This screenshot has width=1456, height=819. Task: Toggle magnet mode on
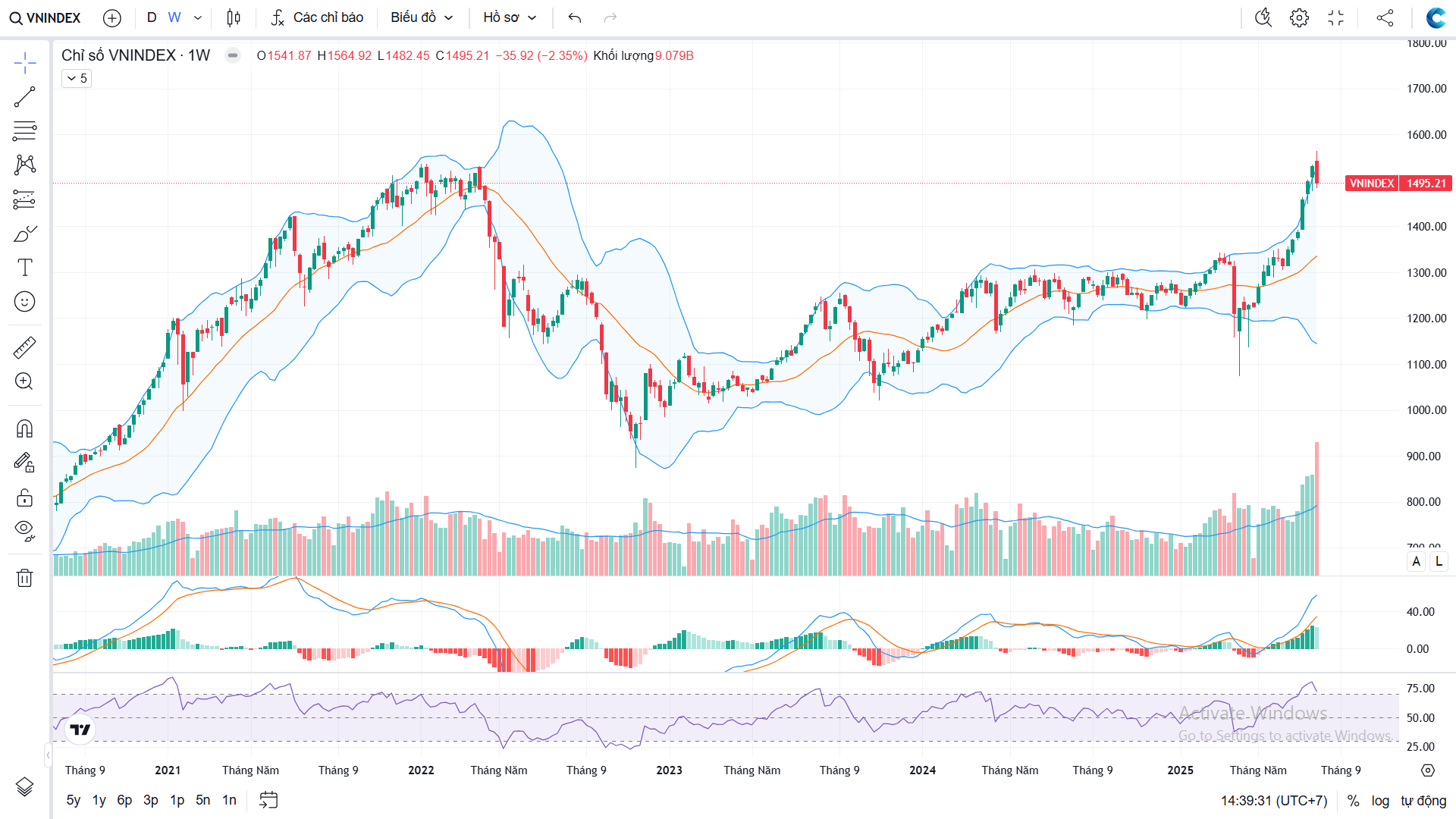[x=24, y=429]
